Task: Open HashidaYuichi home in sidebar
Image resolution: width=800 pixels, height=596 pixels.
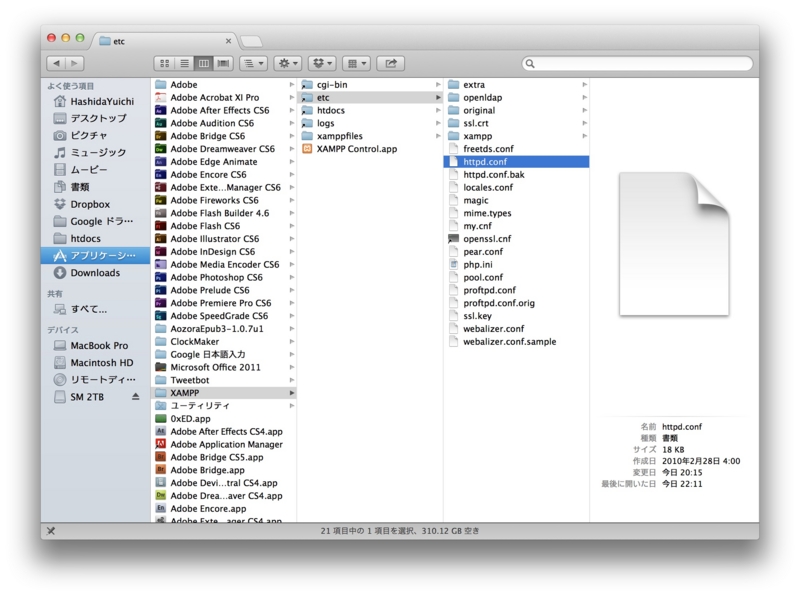Action: pyautogui.click(x=95, y=101)
